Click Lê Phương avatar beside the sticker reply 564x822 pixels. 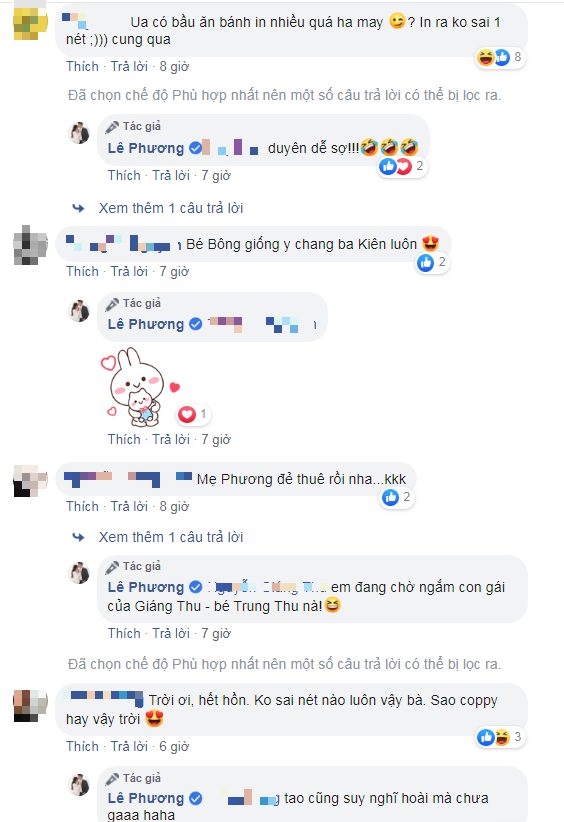pyautogui.click(x=80, y=311)
